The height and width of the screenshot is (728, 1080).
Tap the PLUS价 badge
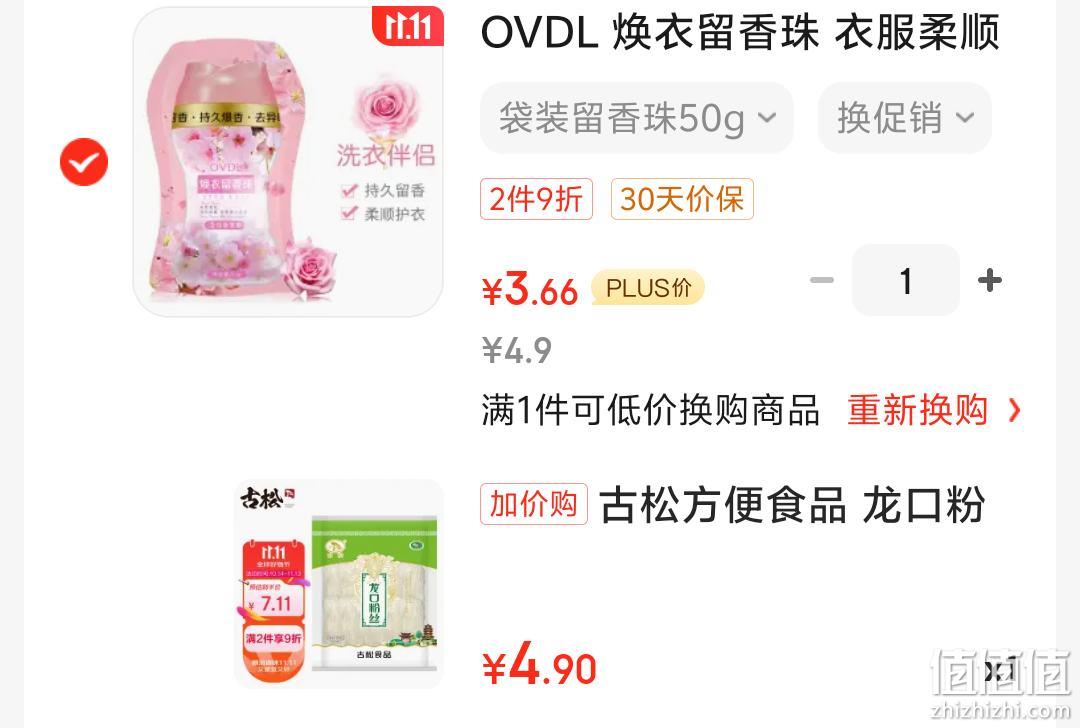[x=648, y=288]
